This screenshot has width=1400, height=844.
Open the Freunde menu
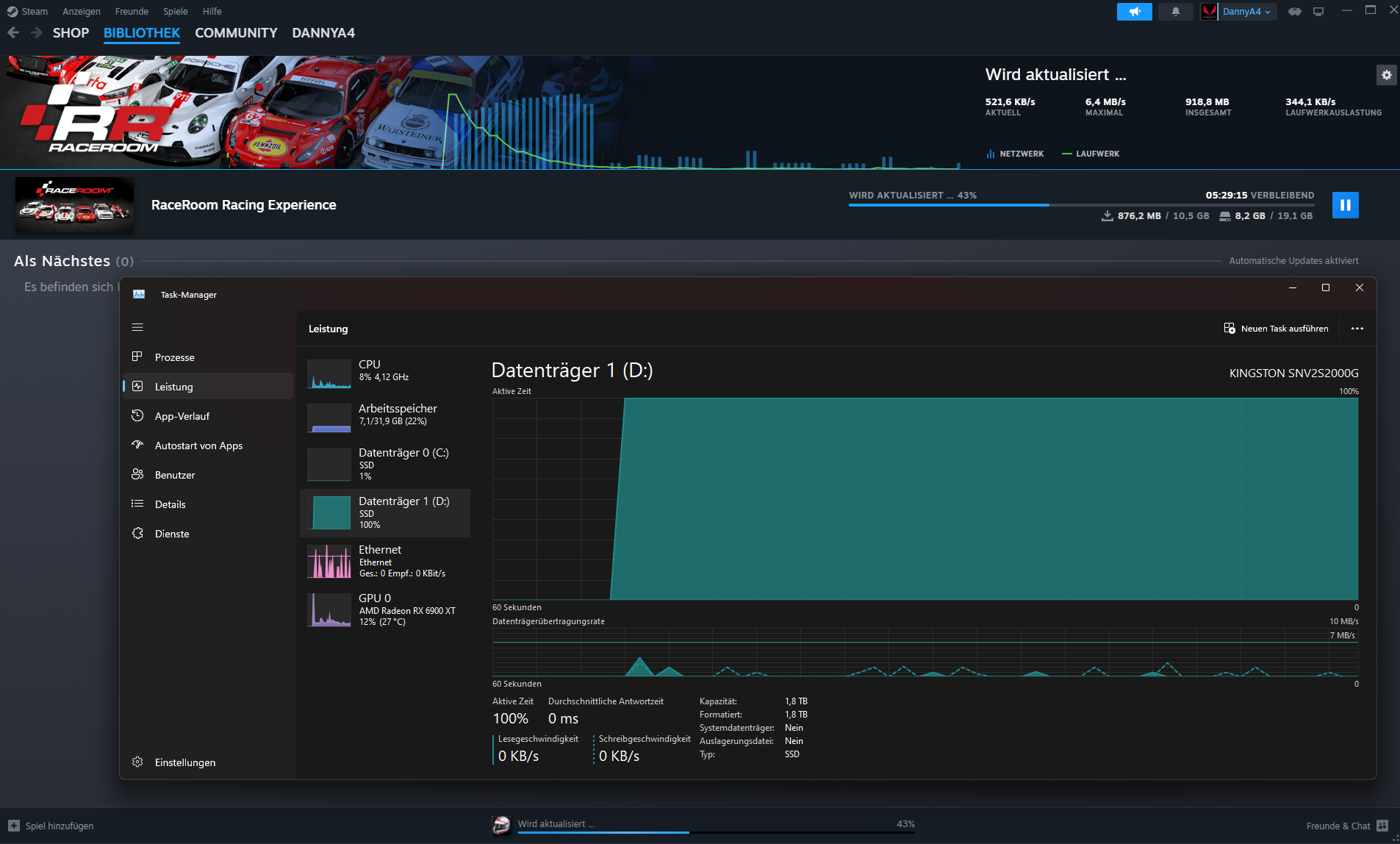click(x=132, y=12)
